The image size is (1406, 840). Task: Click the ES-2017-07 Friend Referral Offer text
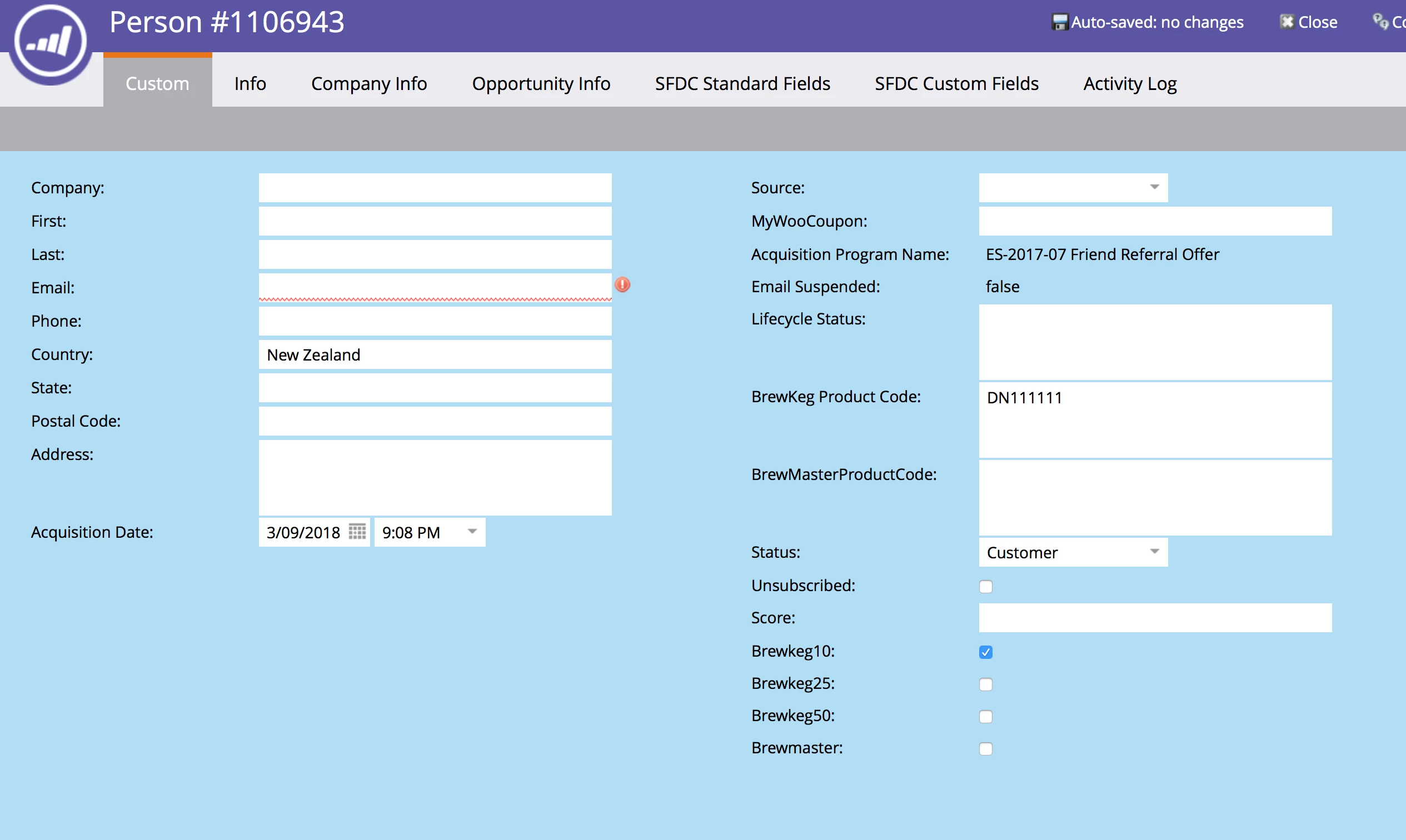1102,254
